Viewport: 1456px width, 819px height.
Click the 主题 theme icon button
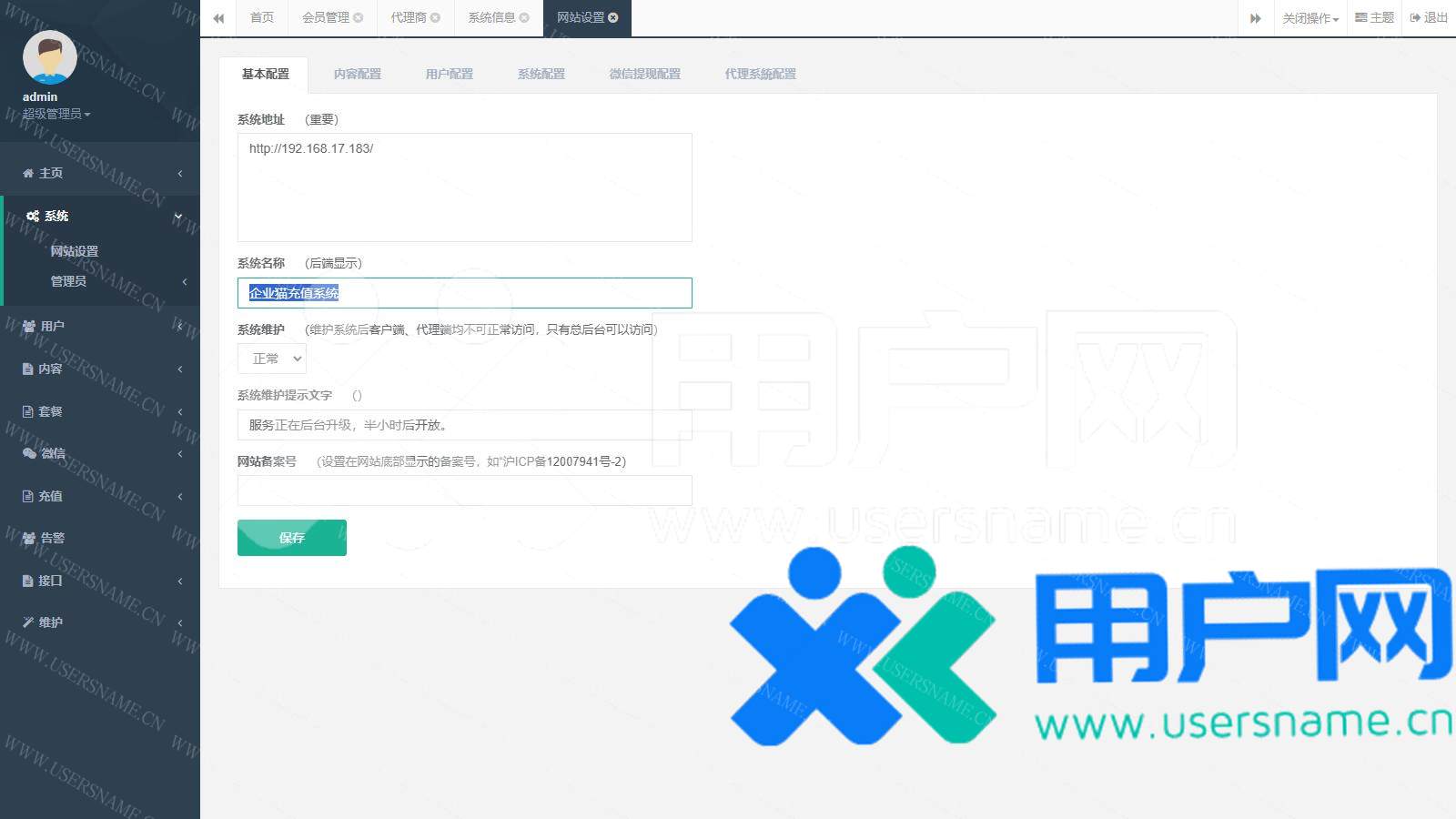[1374, 17]
